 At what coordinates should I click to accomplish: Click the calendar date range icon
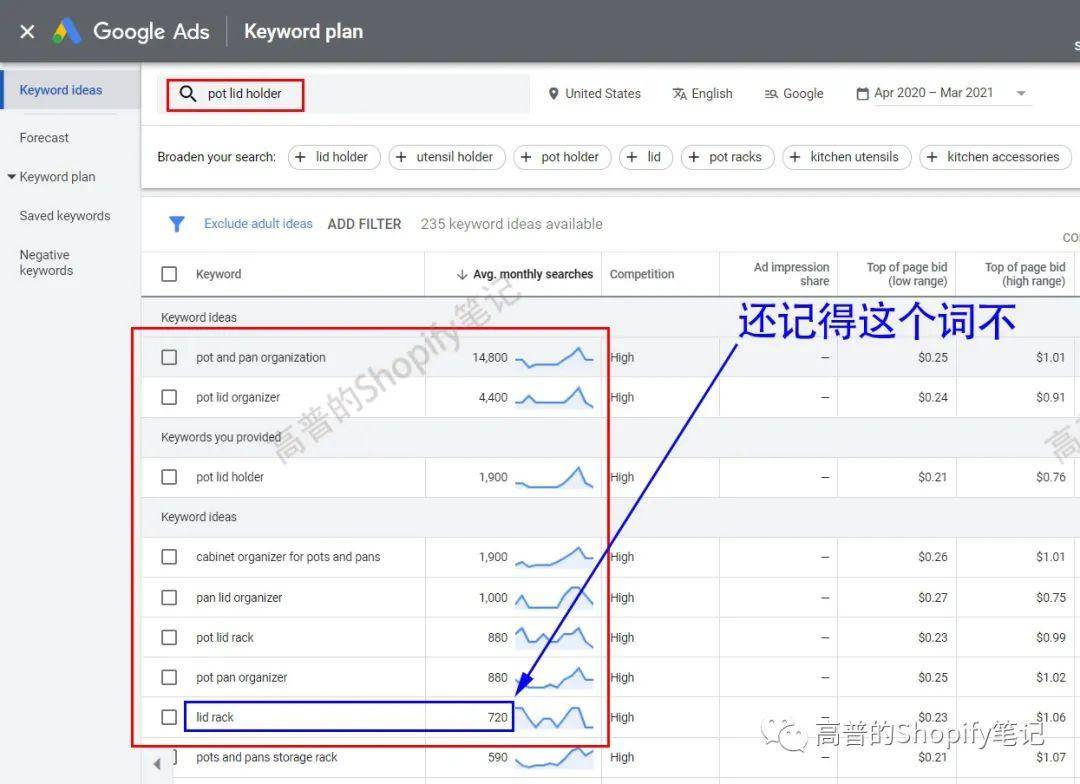pos(862,94)
